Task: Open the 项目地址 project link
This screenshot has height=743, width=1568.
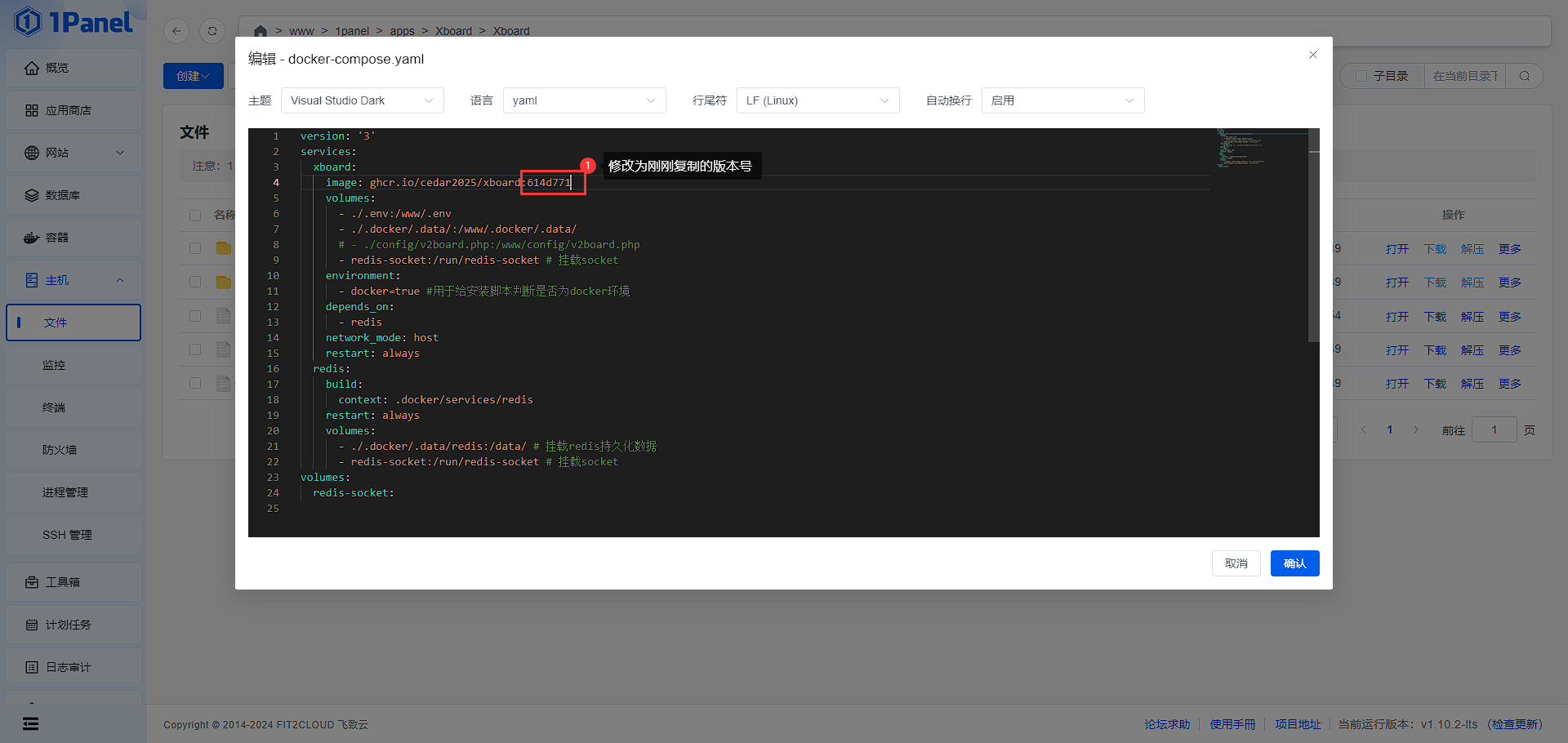Action: tap(1298, 724)
